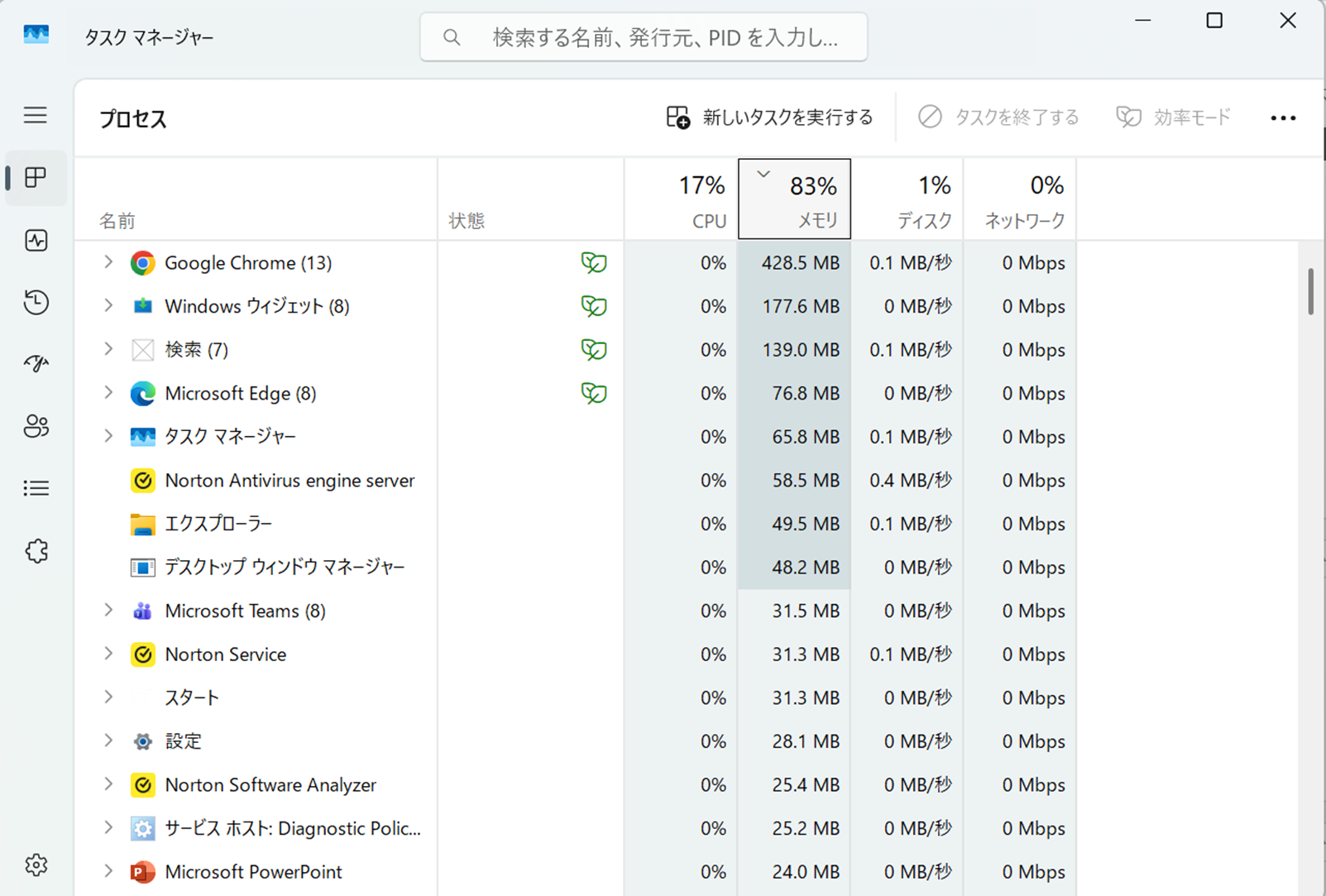Image resolution: width=1326 pixels, height=896 pixels.
Task: Open Startup apps page in sidebar
Action: [x=36, y=364]
